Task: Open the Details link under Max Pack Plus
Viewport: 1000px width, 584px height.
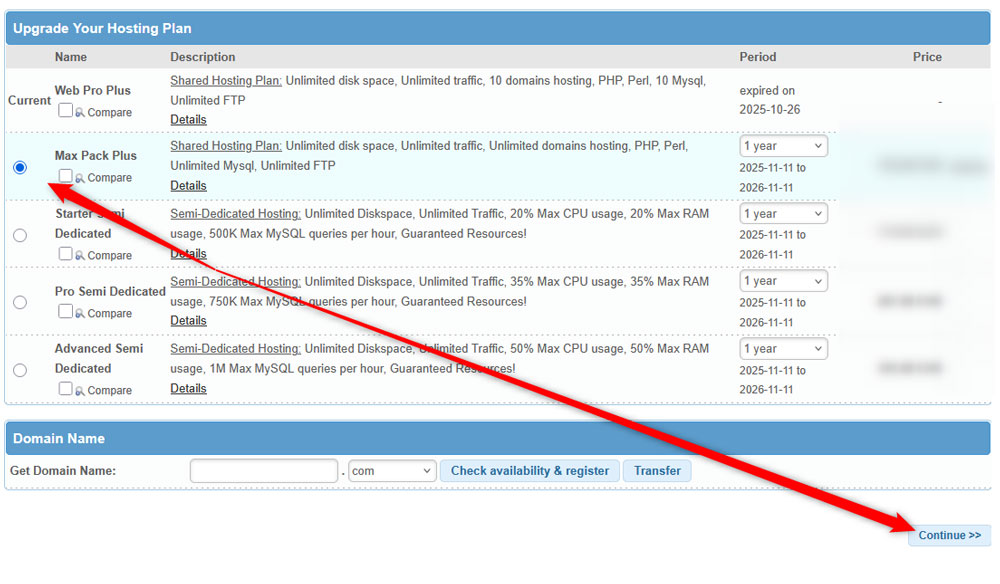Action: [188, 185]
